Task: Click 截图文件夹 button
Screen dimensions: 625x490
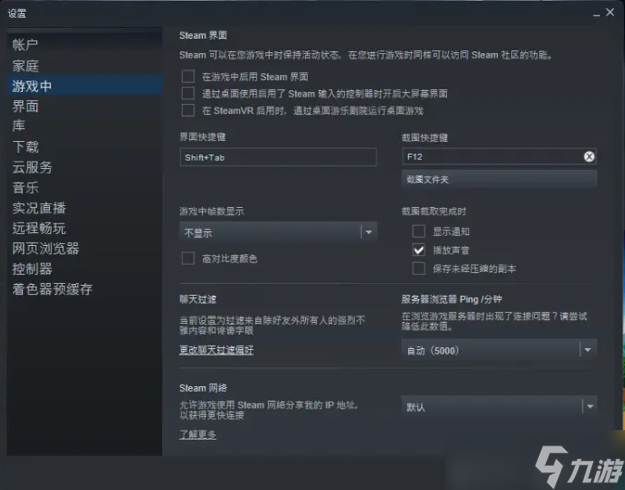Action: coord(499,179)
